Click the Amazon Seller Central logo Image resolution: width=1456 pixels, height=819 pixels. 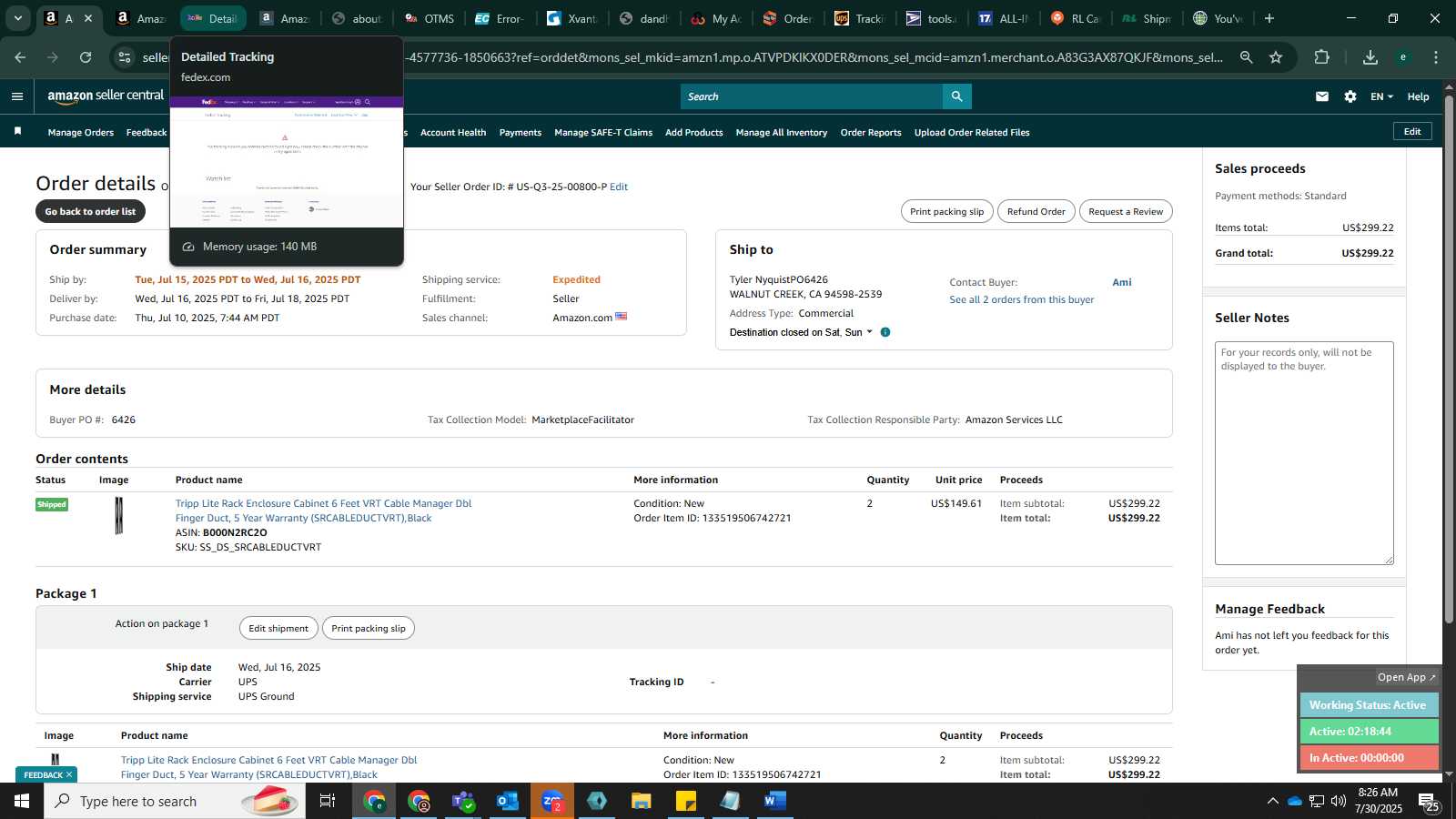pyautogui.click(x=106, y=96)
